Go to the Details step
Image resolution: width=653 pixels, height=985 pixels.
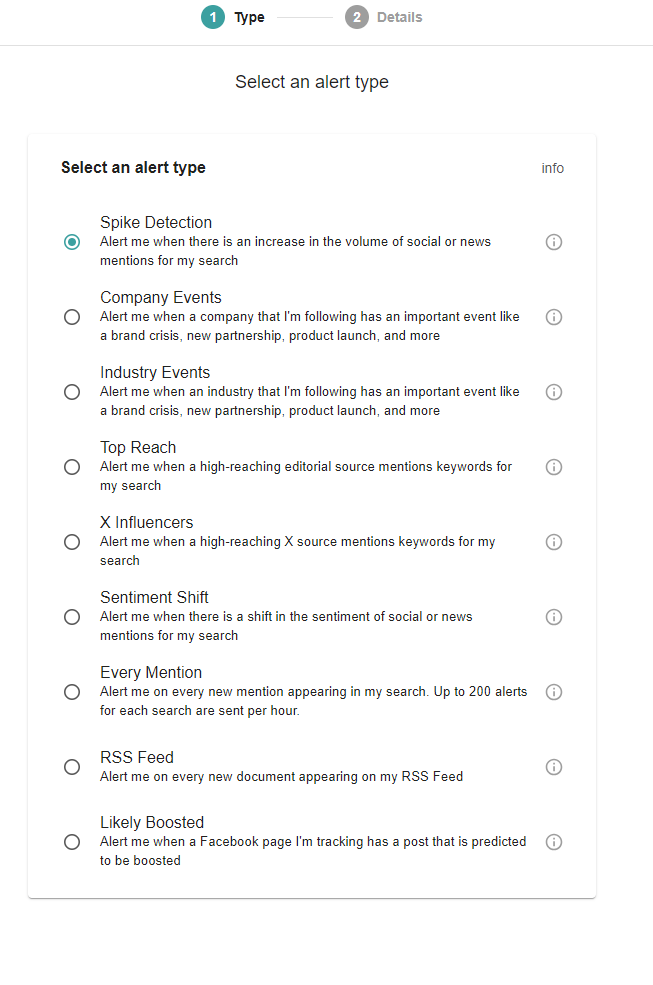[x=383, y=17]
